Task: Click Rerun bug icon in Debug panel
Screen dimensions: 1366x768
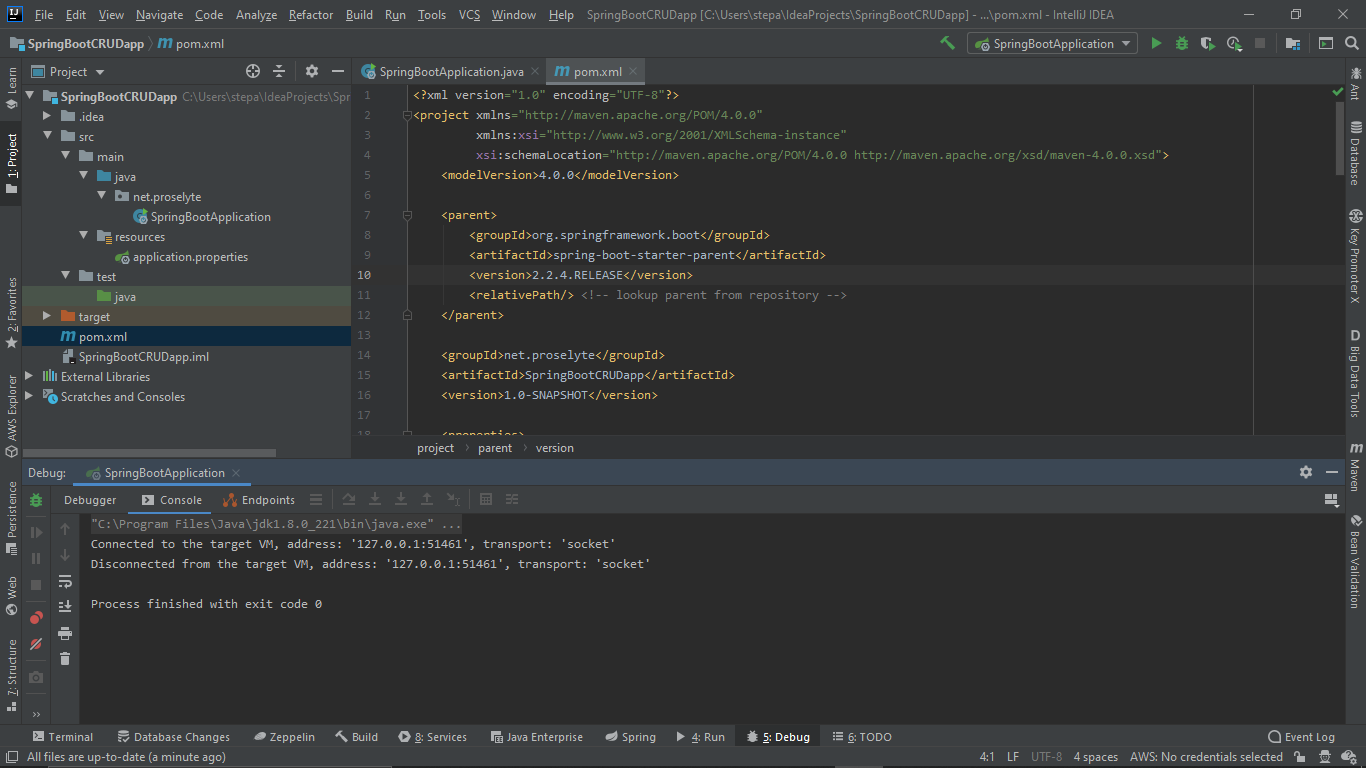Action: (x=37, y=500)
